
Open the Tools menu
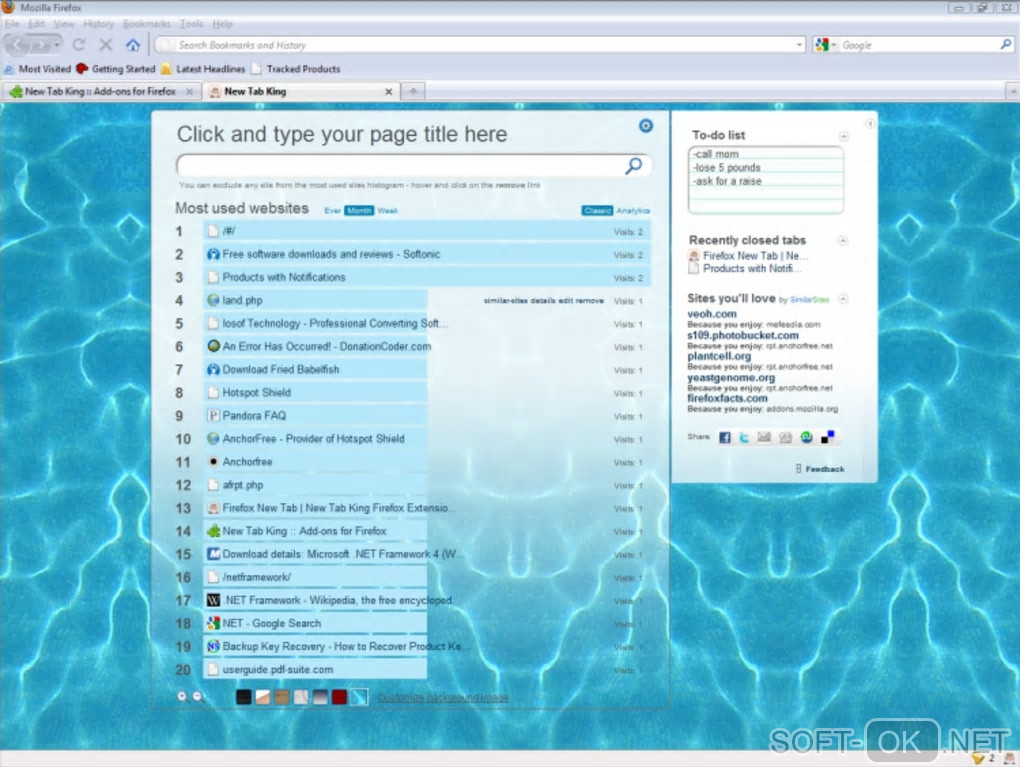click(191, 24)
